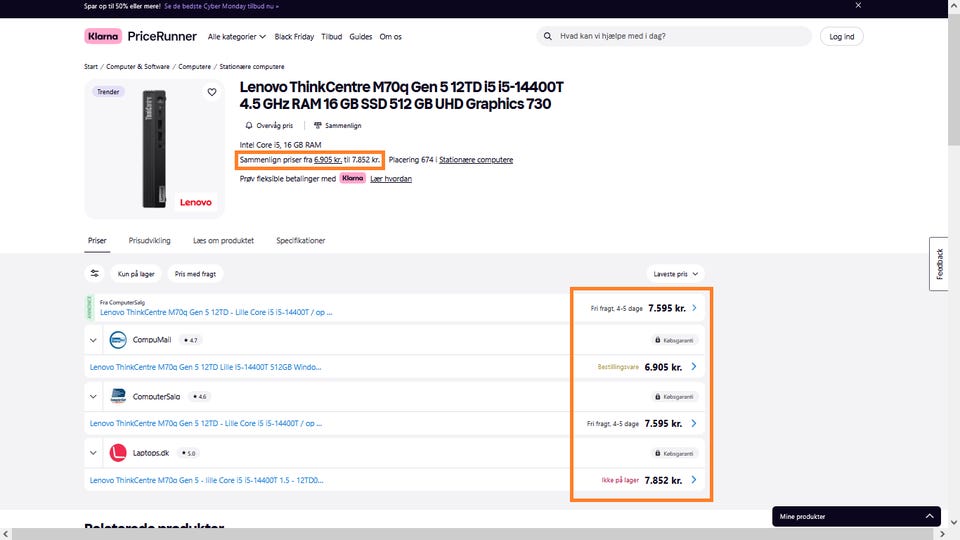Click the CompuMail store logo

click(118, 340)
